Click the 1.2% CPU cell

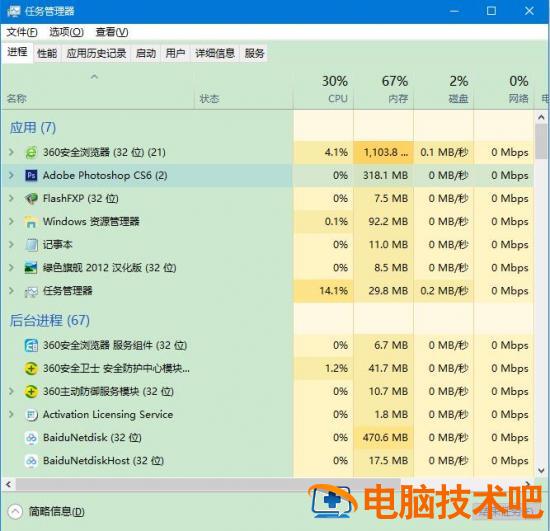click(x=323, y=369)
